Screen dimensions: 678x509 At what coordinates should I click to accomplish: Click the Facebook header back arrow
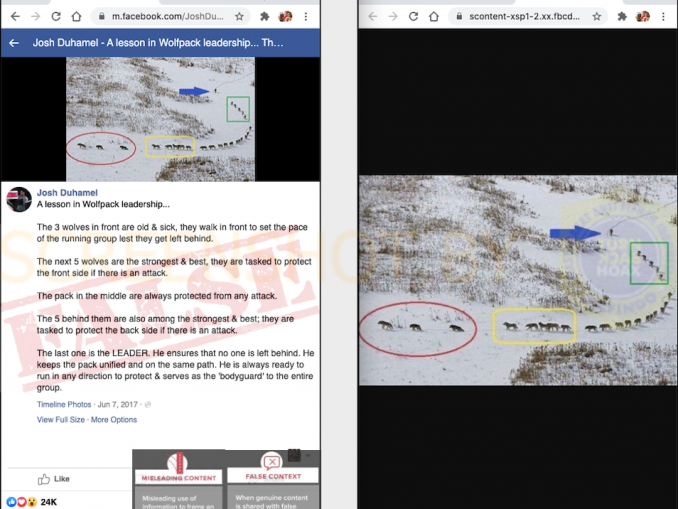coord(14,43)
